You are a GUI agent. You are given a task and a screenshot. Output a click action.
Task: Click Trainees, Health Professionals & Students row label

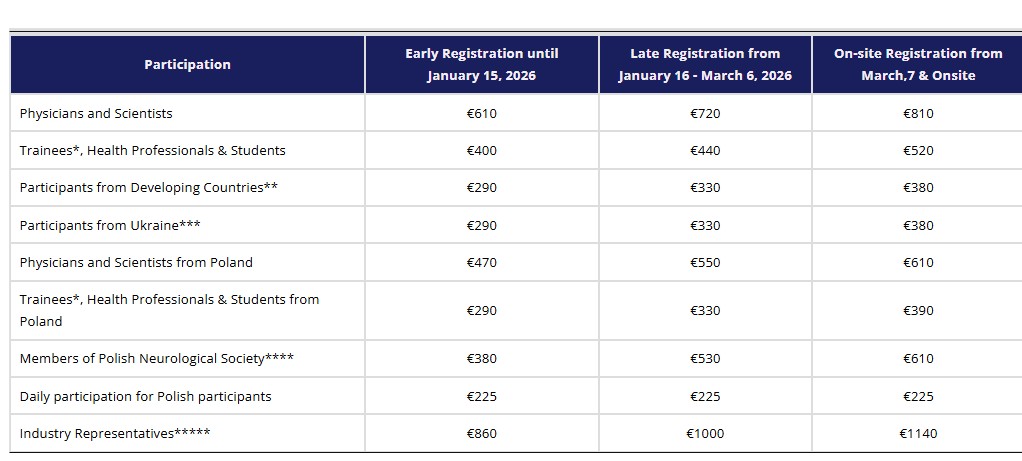(152, 151)
